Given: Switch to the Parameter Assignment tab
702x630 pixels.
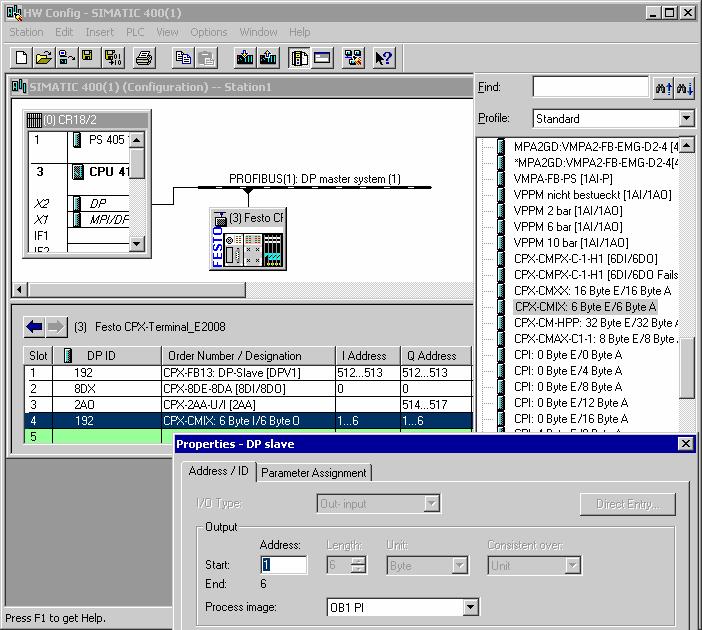Looking at the screenshot, I should 313,473.
